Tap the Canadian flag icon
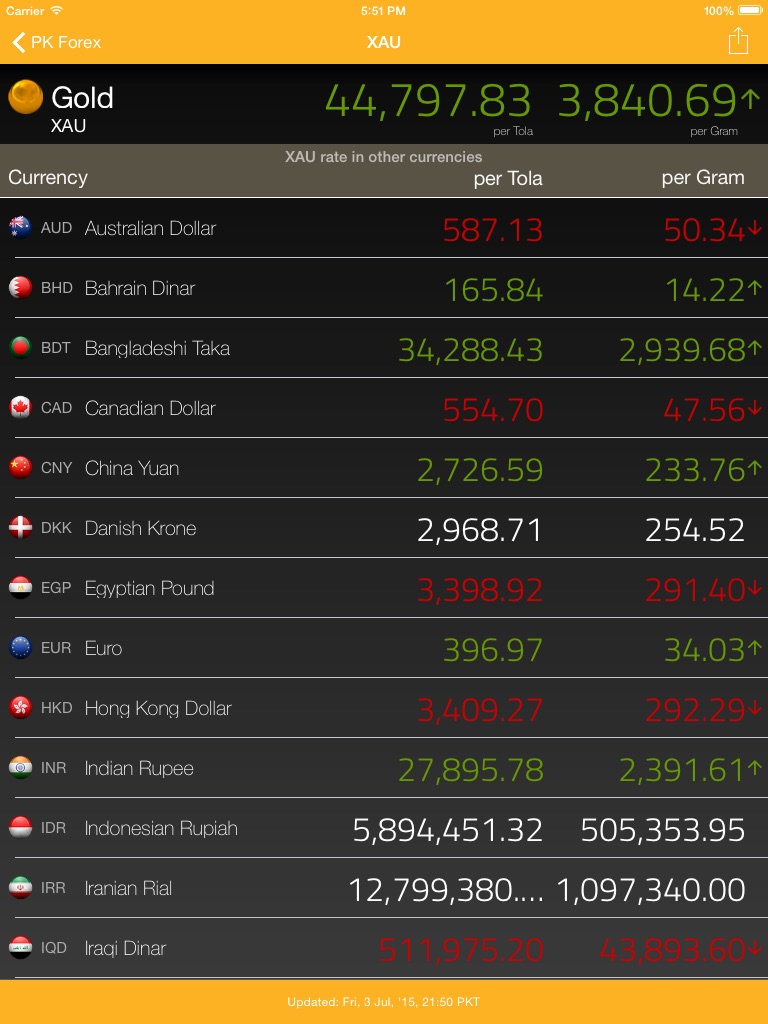Screen dimensions: 768x1024 (x=20, y=408)
